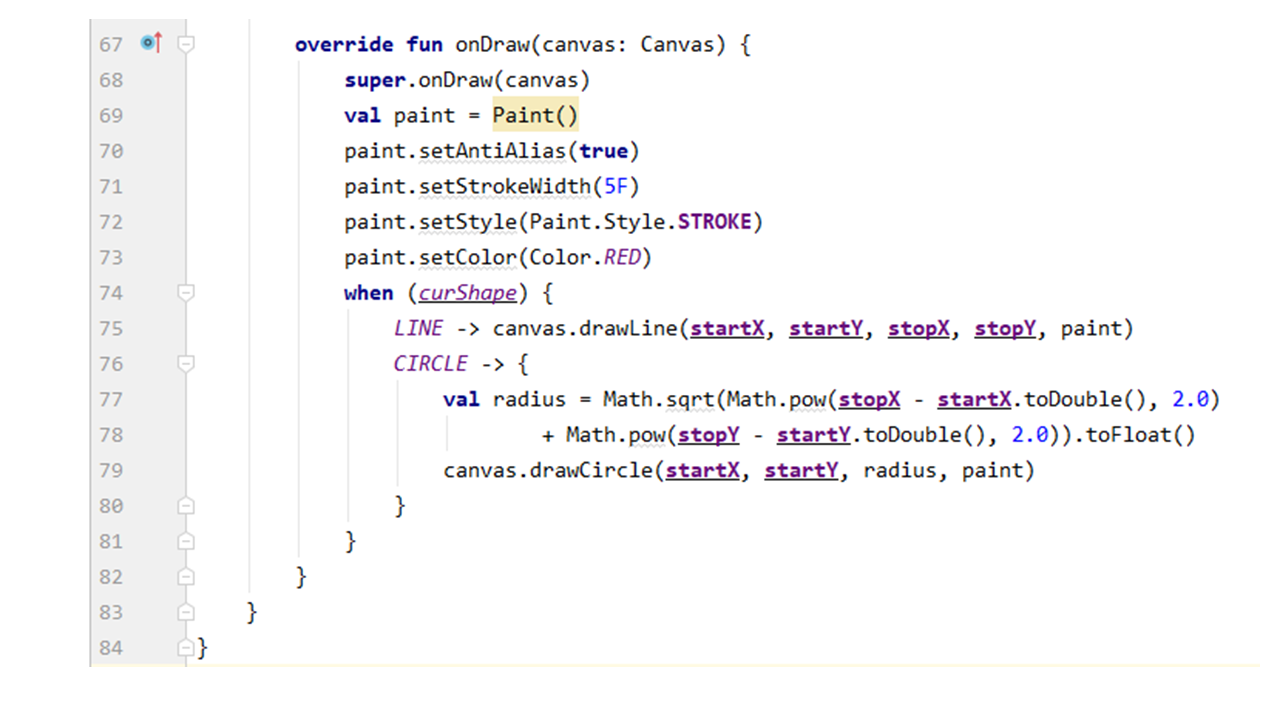Click the fold end marker on line 83

tap(185, 612)
